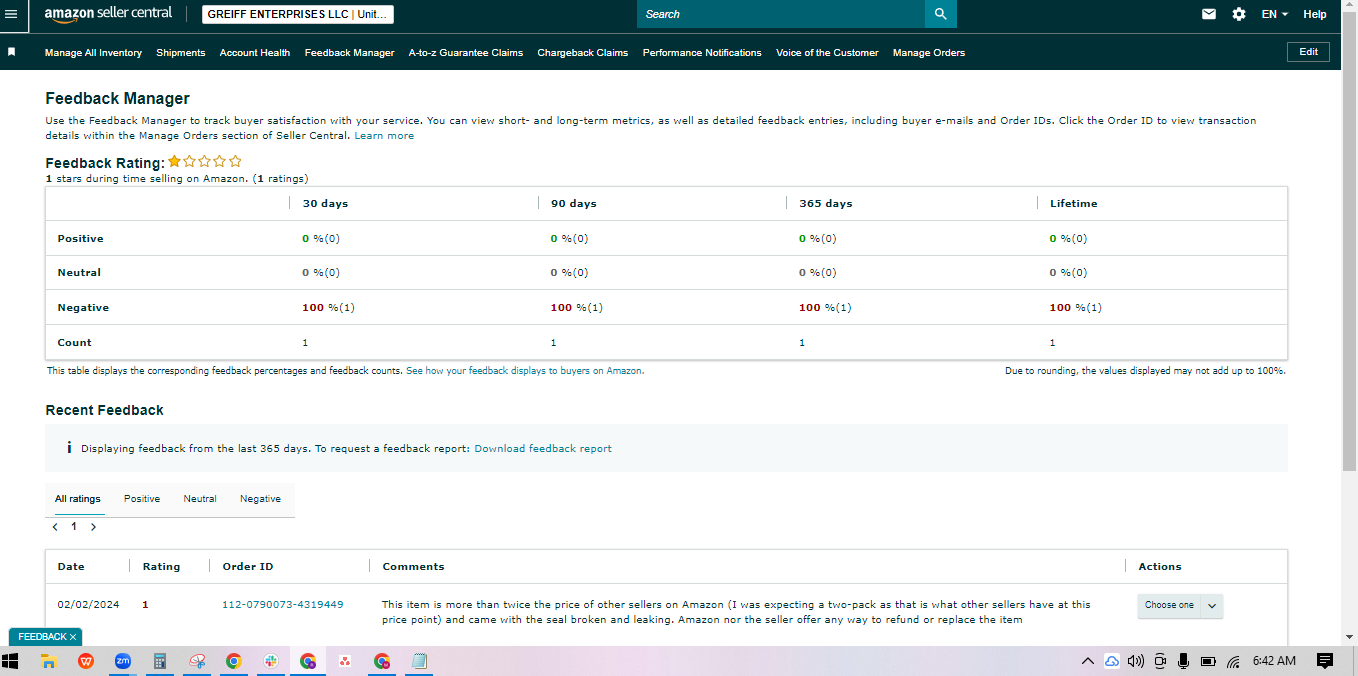Close the FEEDBACK tab widget
The image size is (1358, 676).
pos(72,637)
